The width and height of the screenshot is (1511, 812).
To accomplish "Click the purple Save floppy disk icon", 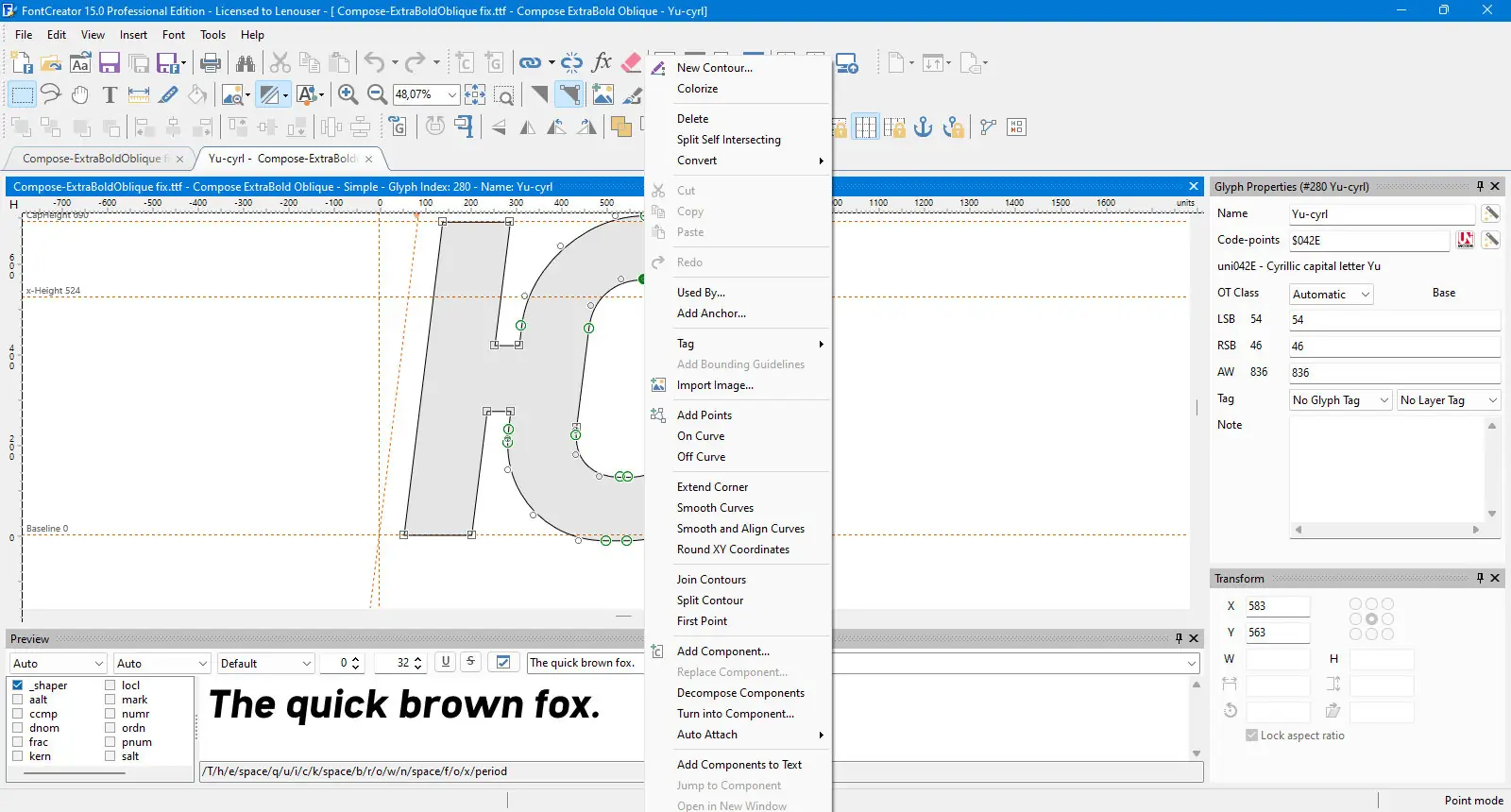I will pos(110,63).
